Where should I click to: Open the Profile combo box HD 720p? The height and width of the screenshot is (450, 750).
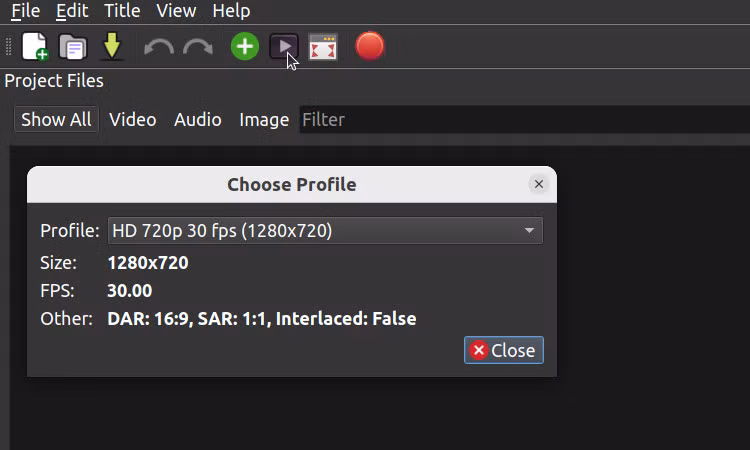pyautogui.click(x=325, y=230)
